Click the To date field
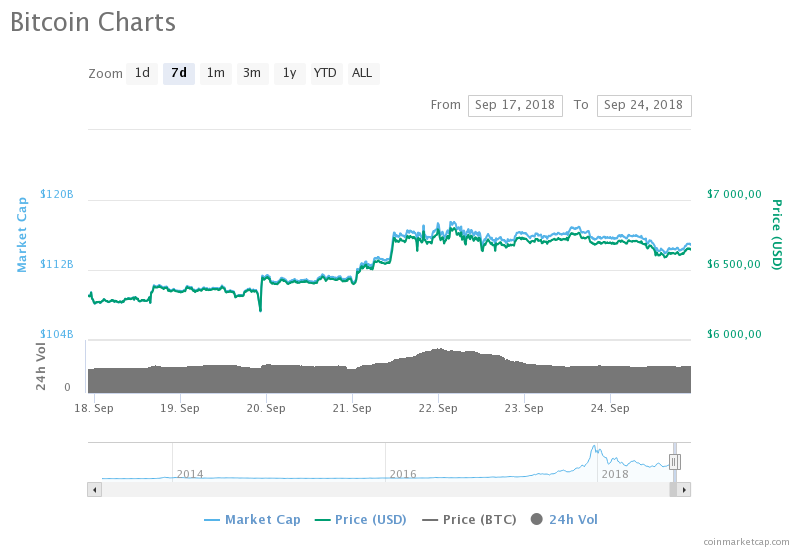The image size is (800, 550). click(643, 105)
